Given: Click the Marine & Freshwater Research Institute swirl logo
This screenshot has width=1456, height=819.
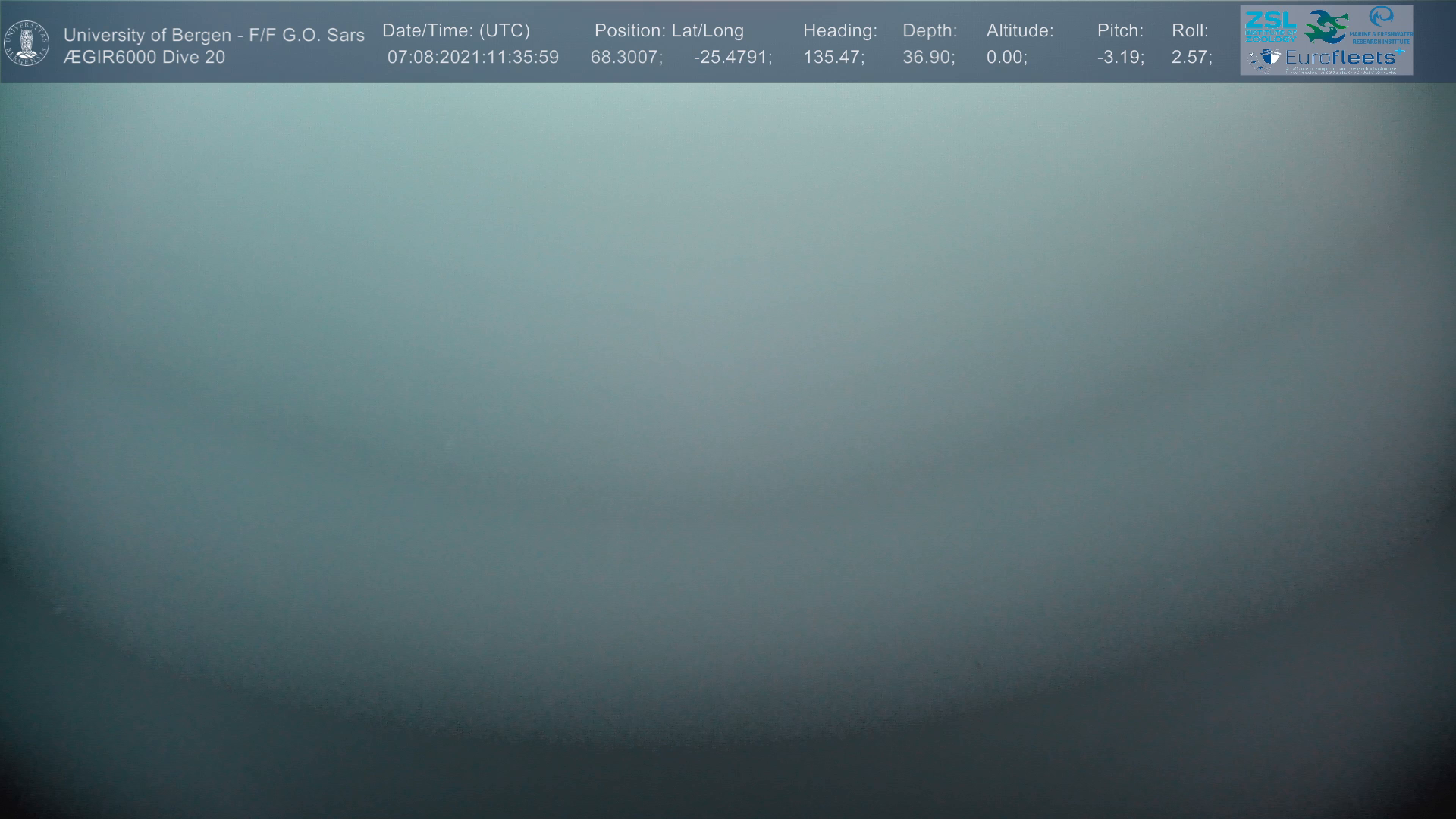Looking at the screenshot, I should pos(1381,17).
